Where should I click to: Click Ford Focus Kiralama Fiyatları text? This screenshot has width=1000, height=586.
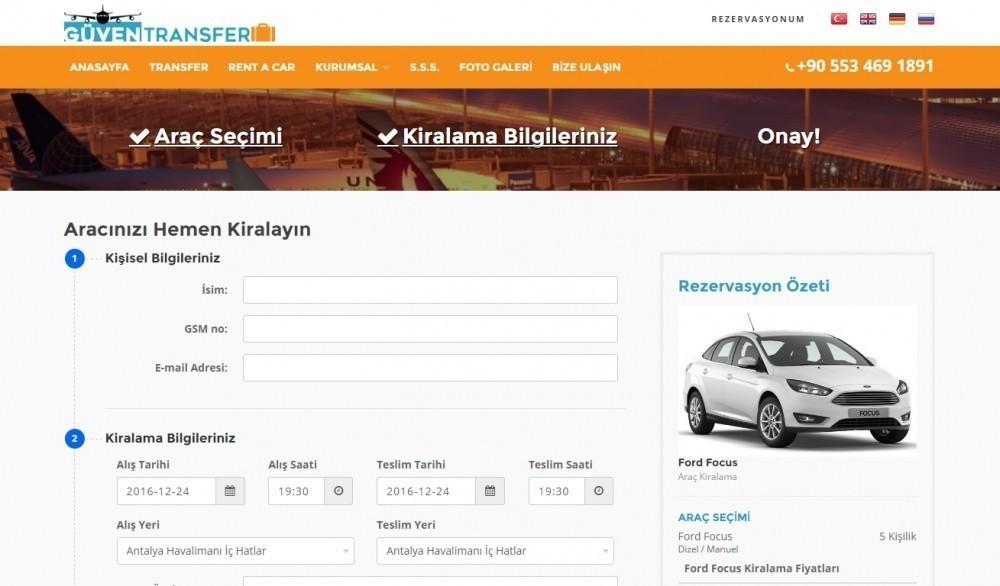(x=761, y=568)
